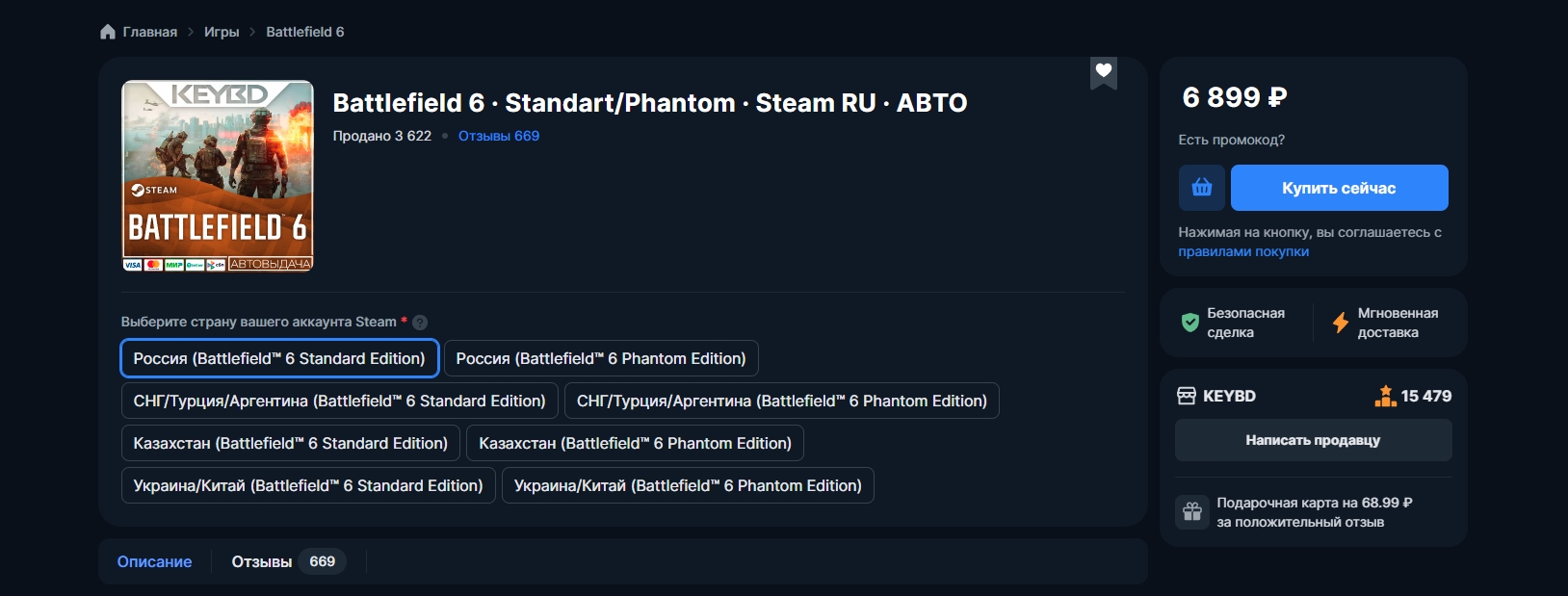The image size is (1568, 596).
Task: Choose СНГ/Турция/Аргентина Standard Edition
Action: point(339,401)
